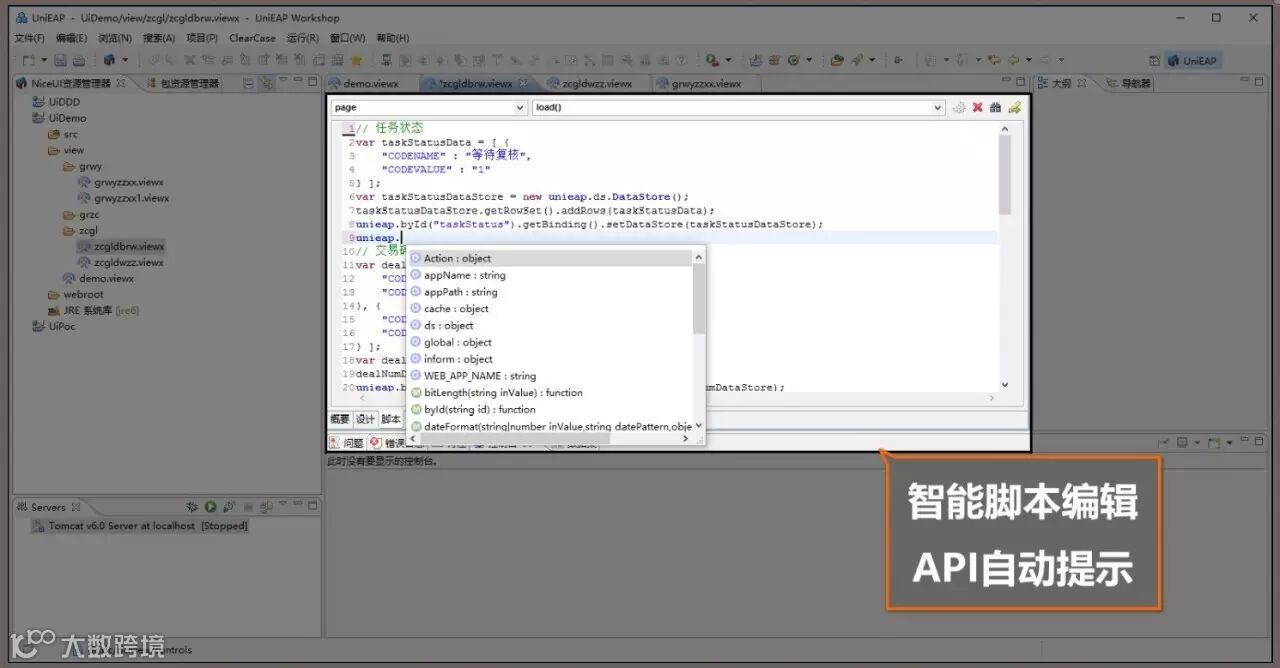This screenshot has width=1280, height=668.
Task: Open the 运行(R) menu
Action: [303, 38]
